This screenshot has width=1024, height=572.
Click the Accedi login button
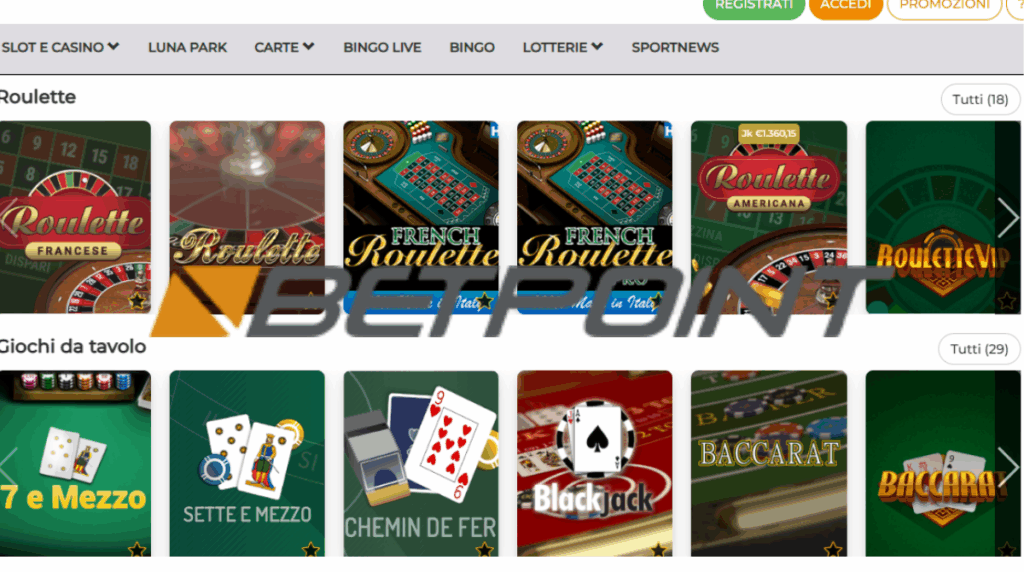pos(846,7)
